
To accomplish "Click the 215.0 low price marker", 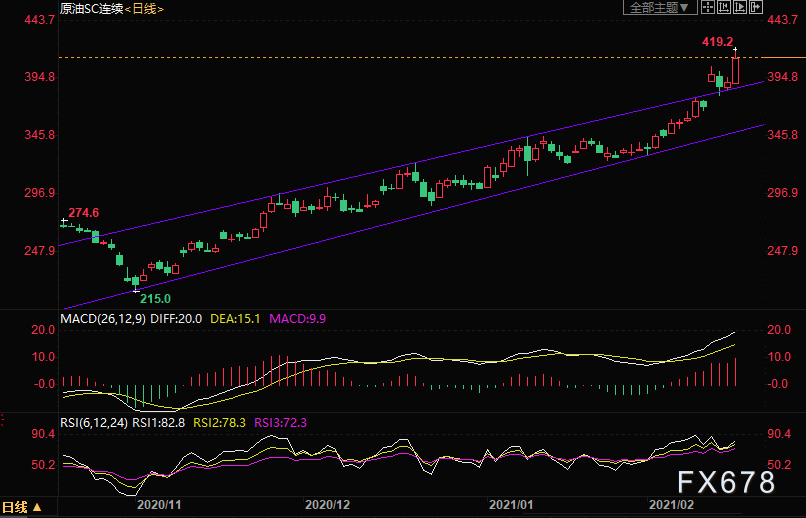I will point(155,298).
